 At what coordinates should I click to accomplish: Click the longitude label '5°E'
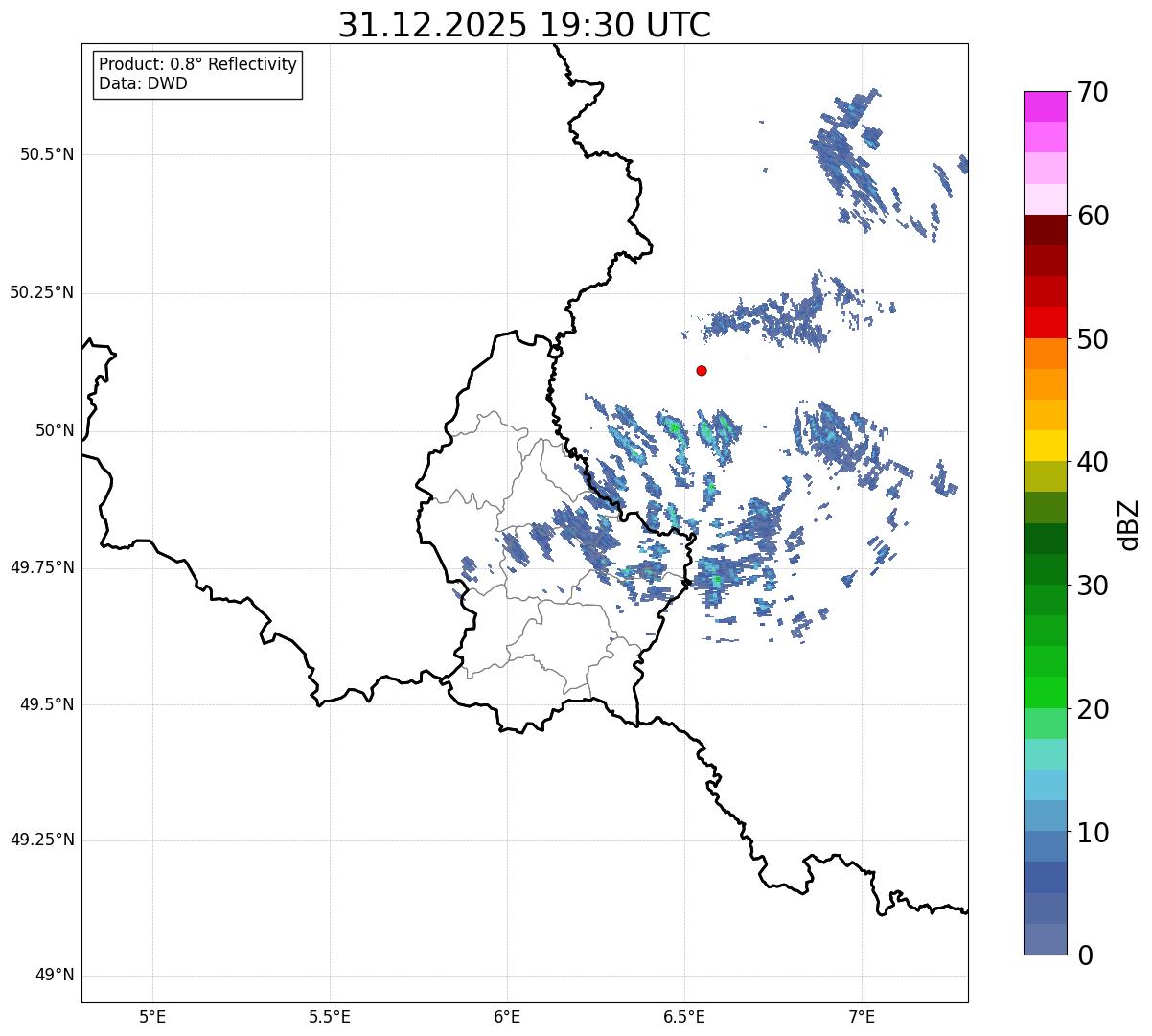point(152,1017)
